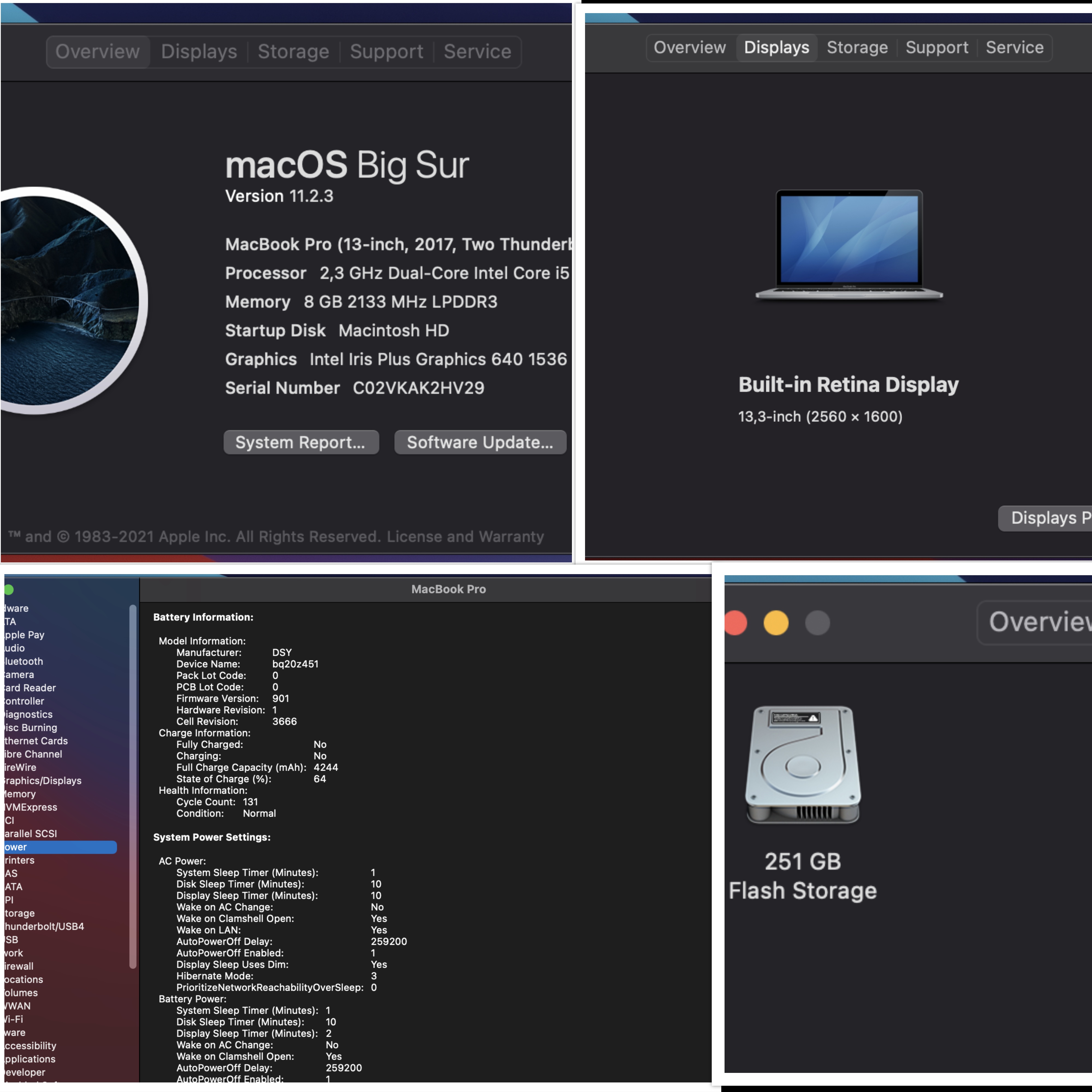Select Locations in sidebar
1092x1092 pixels.
[24, 980]
